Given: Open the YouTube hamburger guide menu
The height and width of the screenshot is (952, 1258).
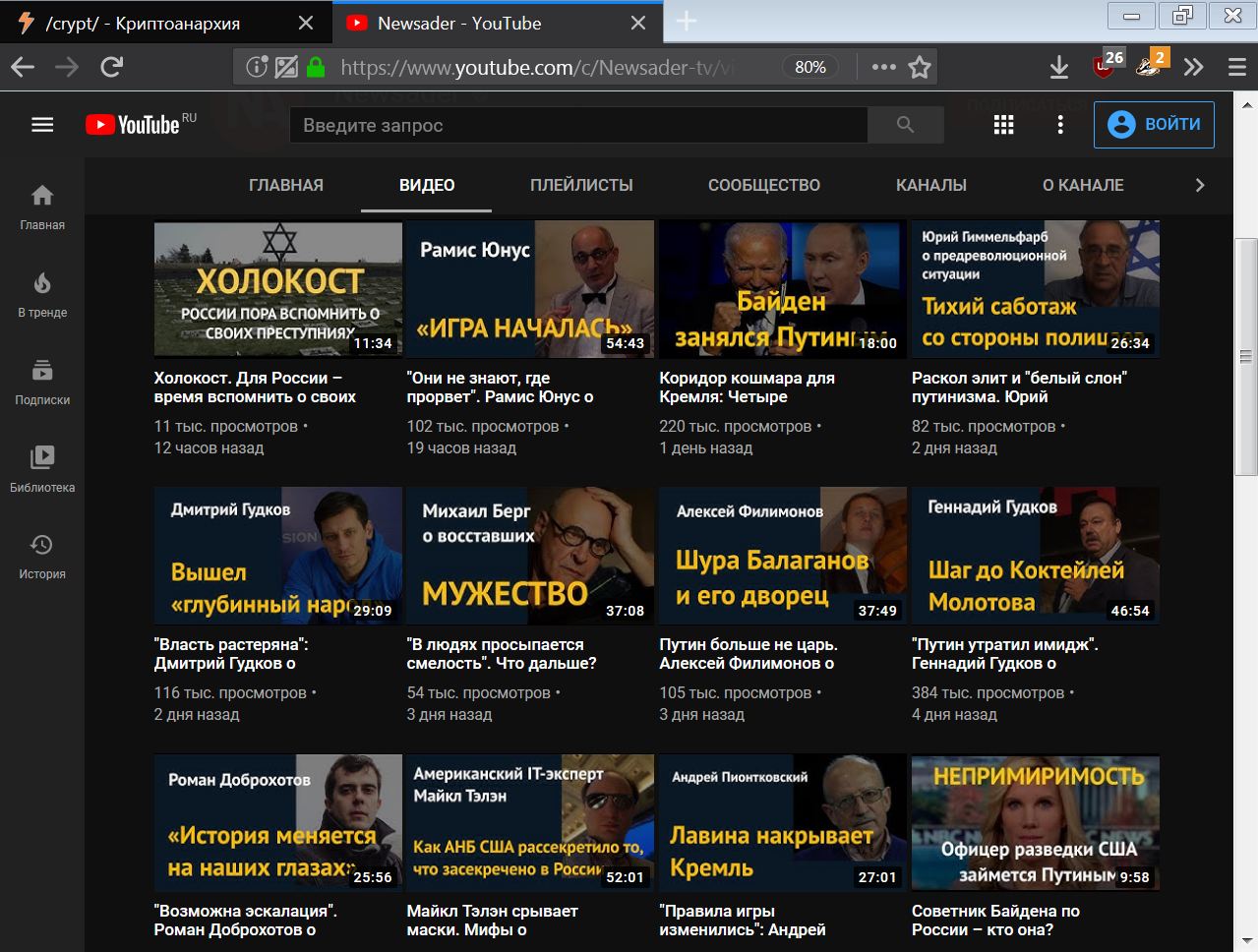Looking at the screenshot, I should (42, 125).
